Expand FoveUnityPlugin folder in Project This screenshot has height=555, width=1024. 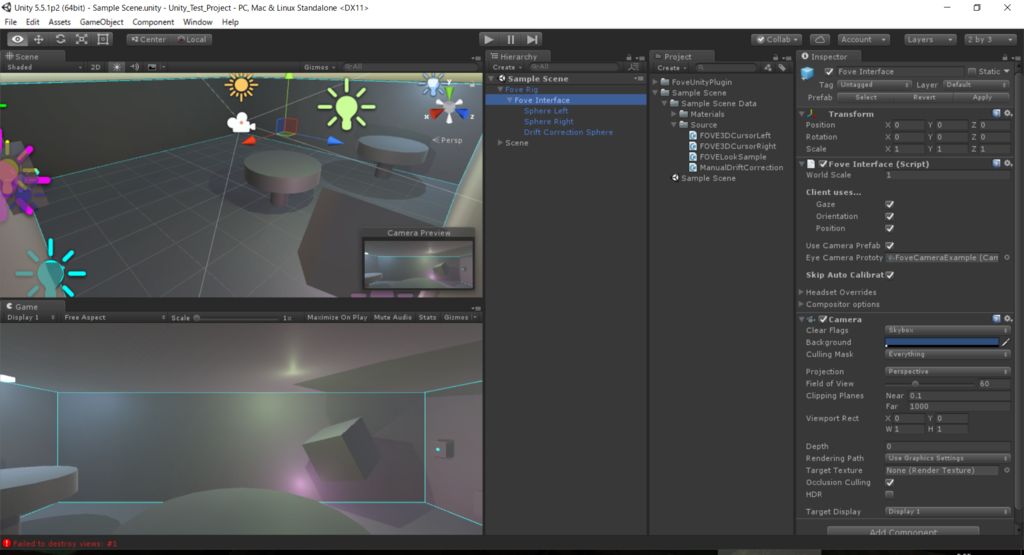coord(655,82)
